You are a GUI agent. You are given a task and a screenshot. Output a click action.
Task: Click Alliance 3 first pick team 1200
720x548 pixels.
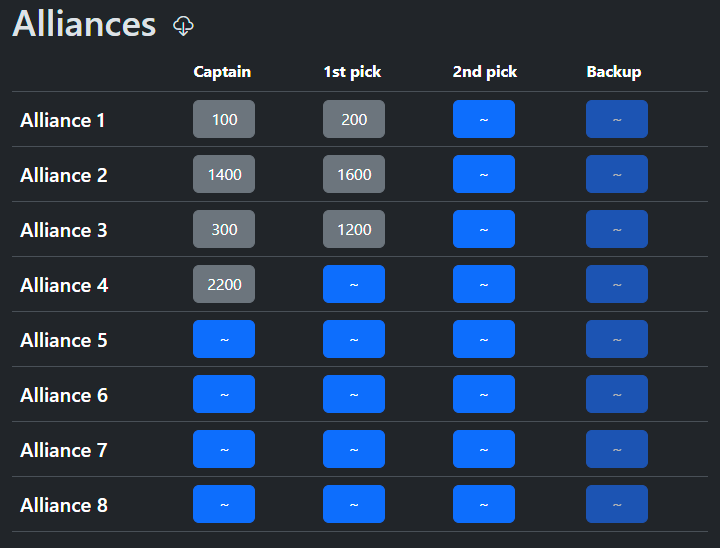[x=354, y=229]
